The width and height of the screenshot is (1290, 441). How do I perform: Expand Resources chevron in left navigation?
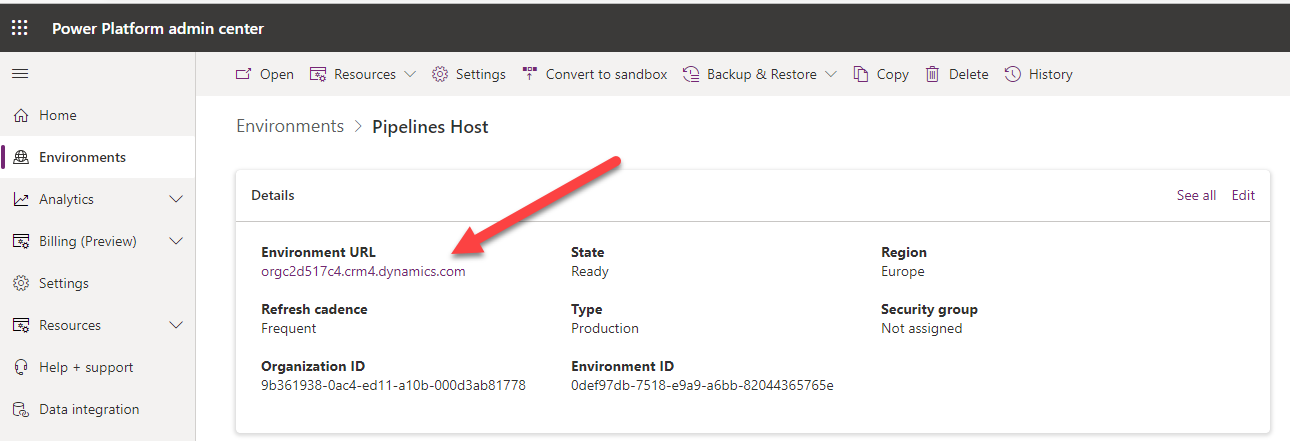coord(176,325)
